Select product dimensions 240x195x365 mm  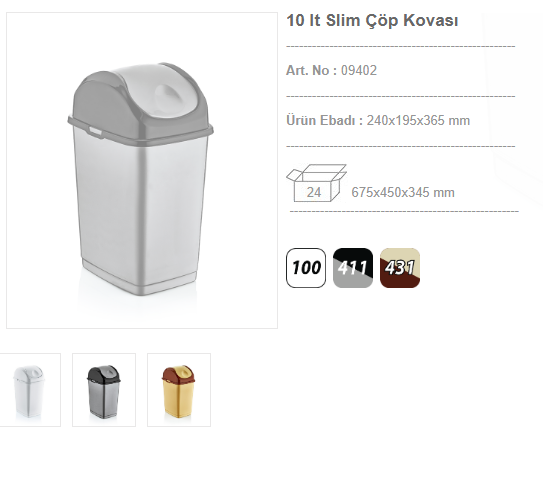coord(418,121)
